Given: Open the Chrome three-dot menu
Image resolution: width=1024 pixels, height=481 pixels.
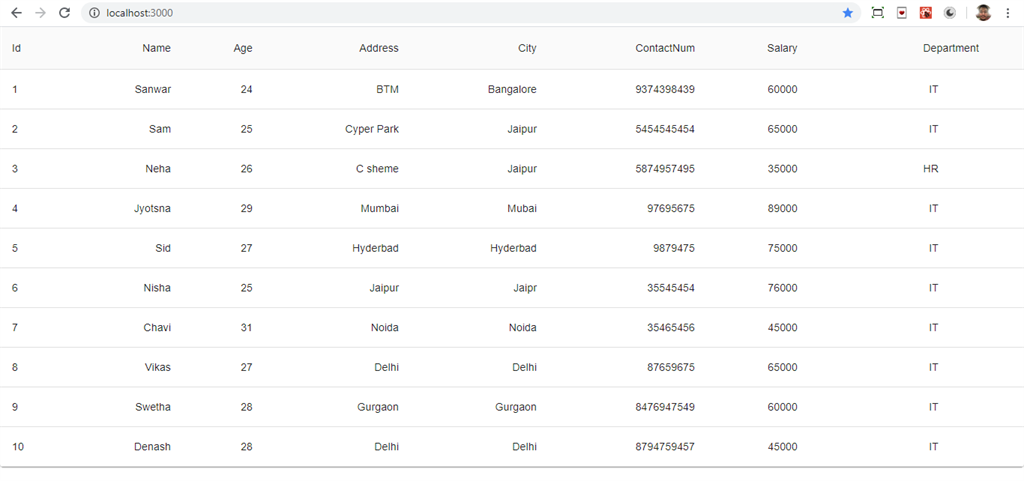Looking at the screenshot, I should tap(1008, 13).
